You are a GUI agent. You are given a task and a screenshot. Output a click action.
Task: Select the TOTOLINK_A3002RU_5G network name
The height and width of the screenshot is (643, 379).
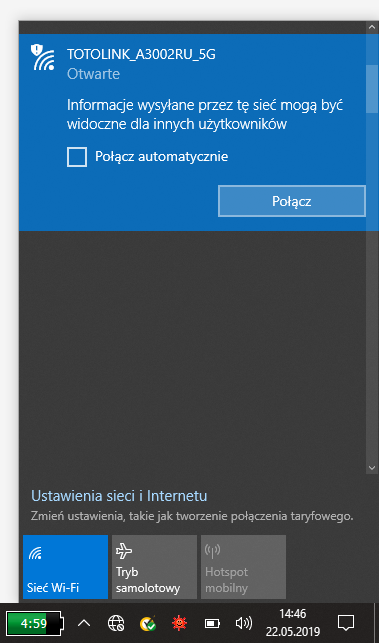[x=141, y=54]
